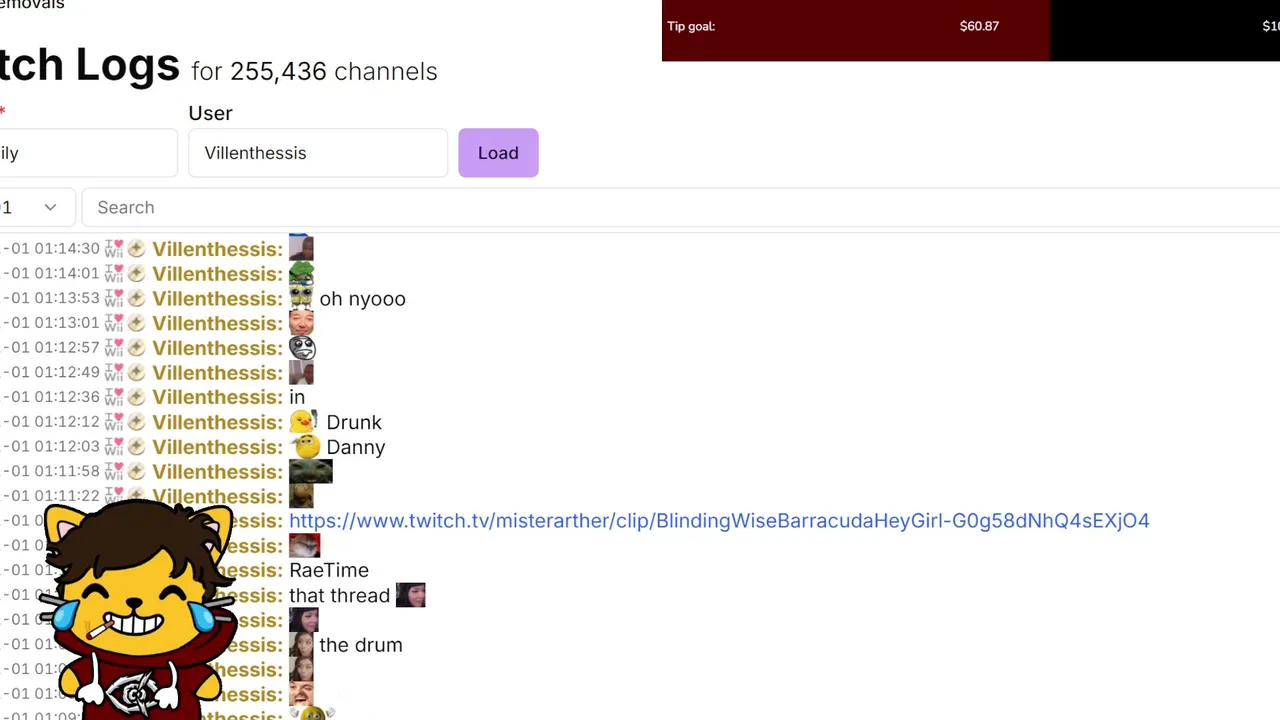Click the yellow duck emote before 'Drunk'
Image resolution: width=1280 pixels, height=720 pixels.
click(x=303, y=422)
